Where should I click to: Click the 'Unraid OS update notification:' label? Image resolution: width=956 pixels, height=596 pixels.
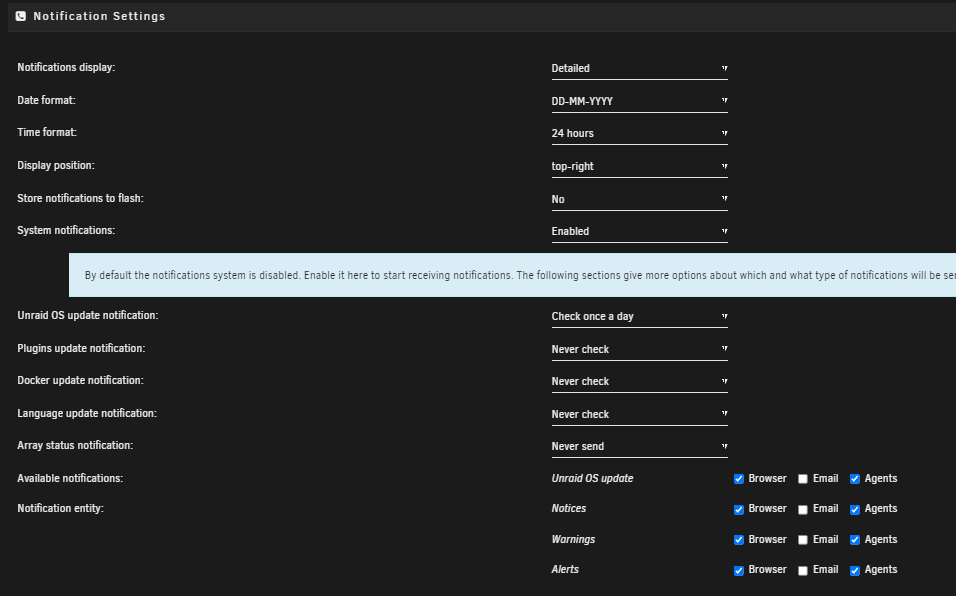[x=88, y=316]
